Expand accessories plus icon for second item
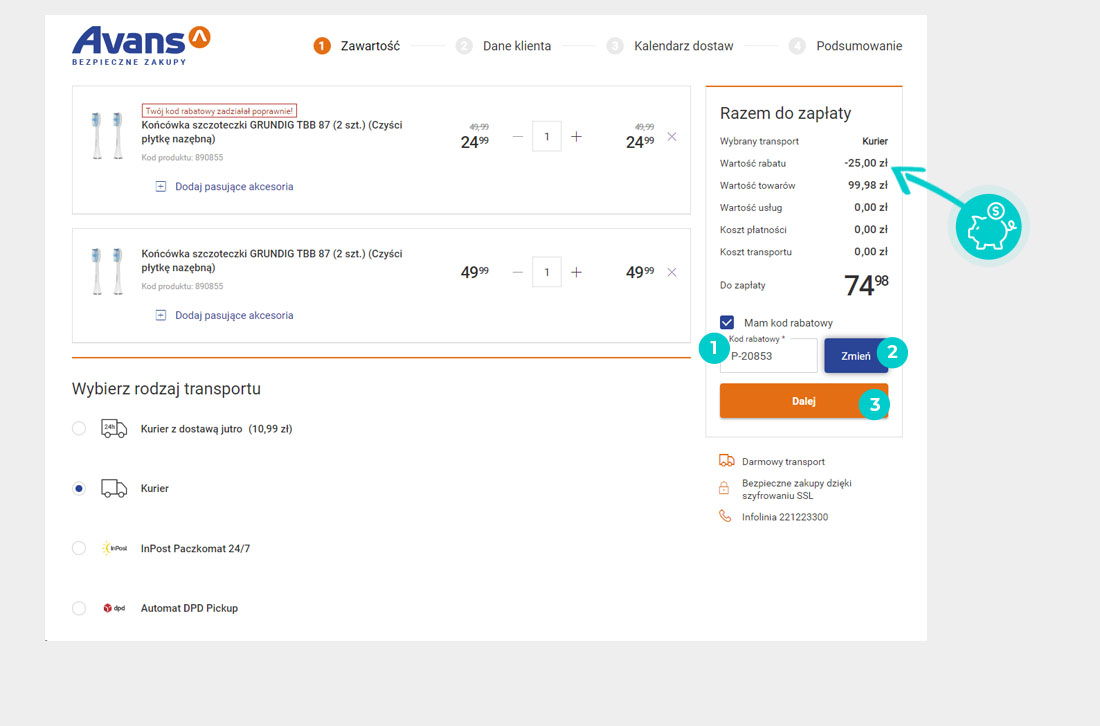 (x=161, y=316)
